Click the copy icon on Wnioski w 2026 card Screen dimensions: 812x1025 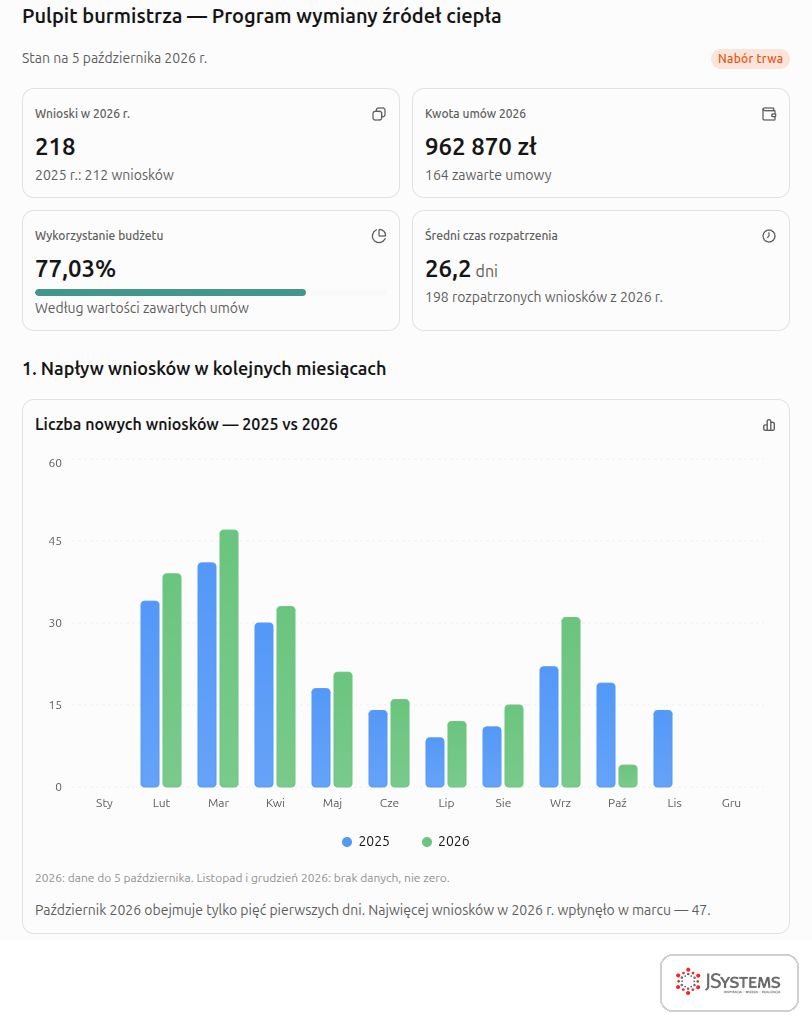point(379,114)
